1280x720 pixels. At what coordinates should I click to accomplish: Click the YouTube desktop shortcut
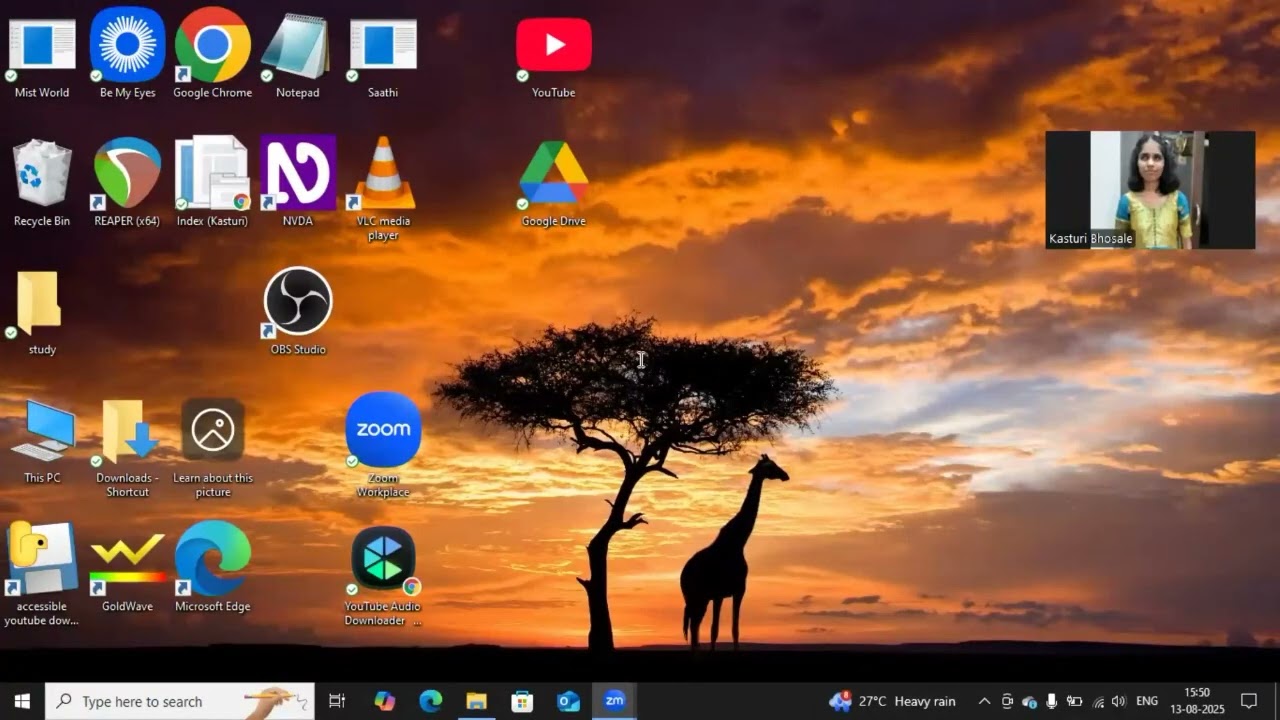tap(553, 56)
